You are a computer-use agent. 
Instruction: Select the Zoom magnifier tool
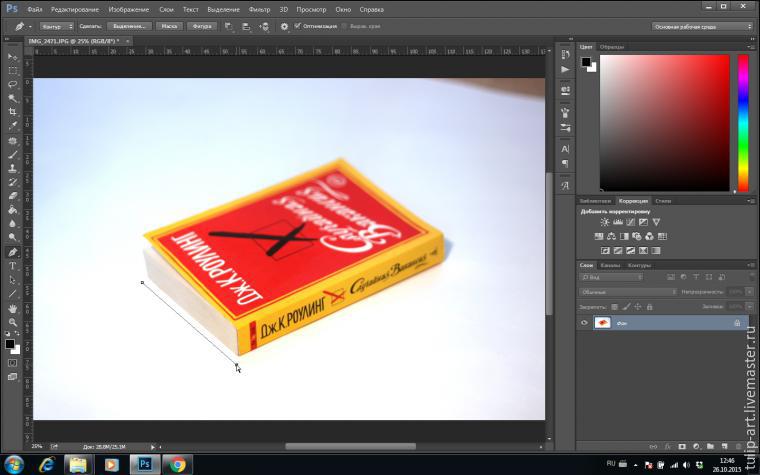coord(13,322)
